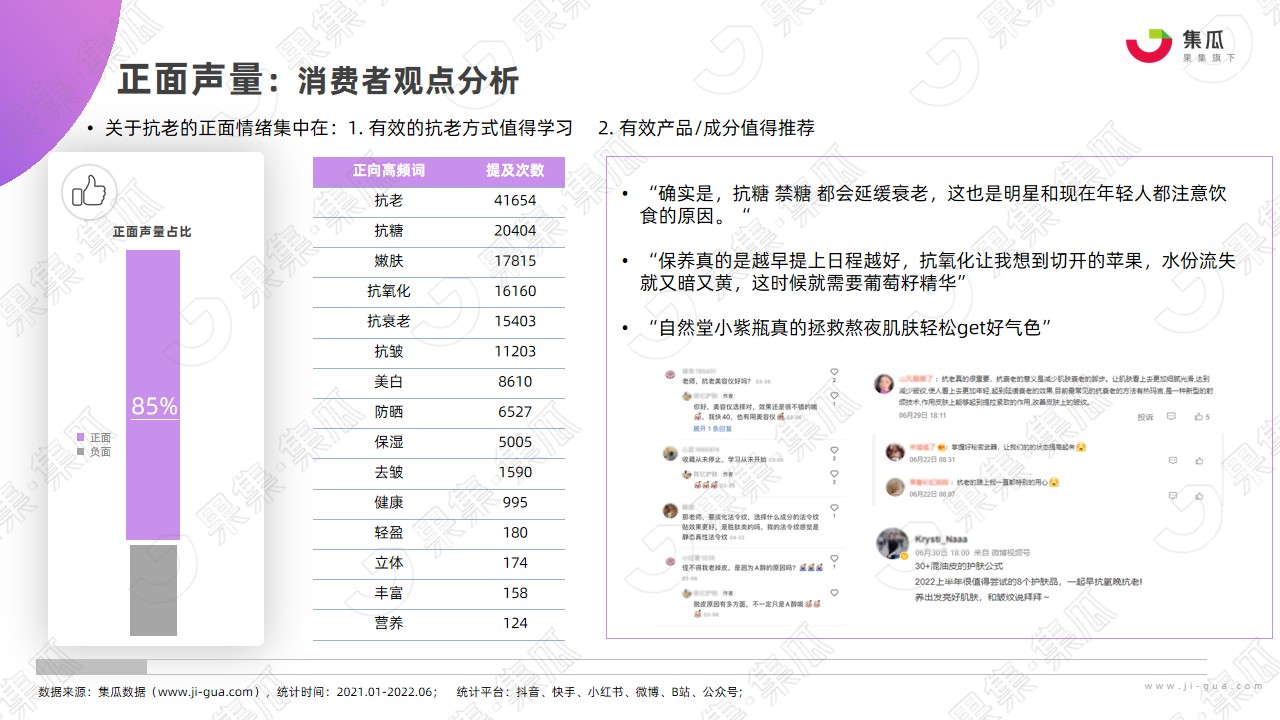The width and height of the screenshot is (1280, 720).
Task: Click the Krysti_Naaa user avatar
Action: pyautogui.click(x=892, y=544)
